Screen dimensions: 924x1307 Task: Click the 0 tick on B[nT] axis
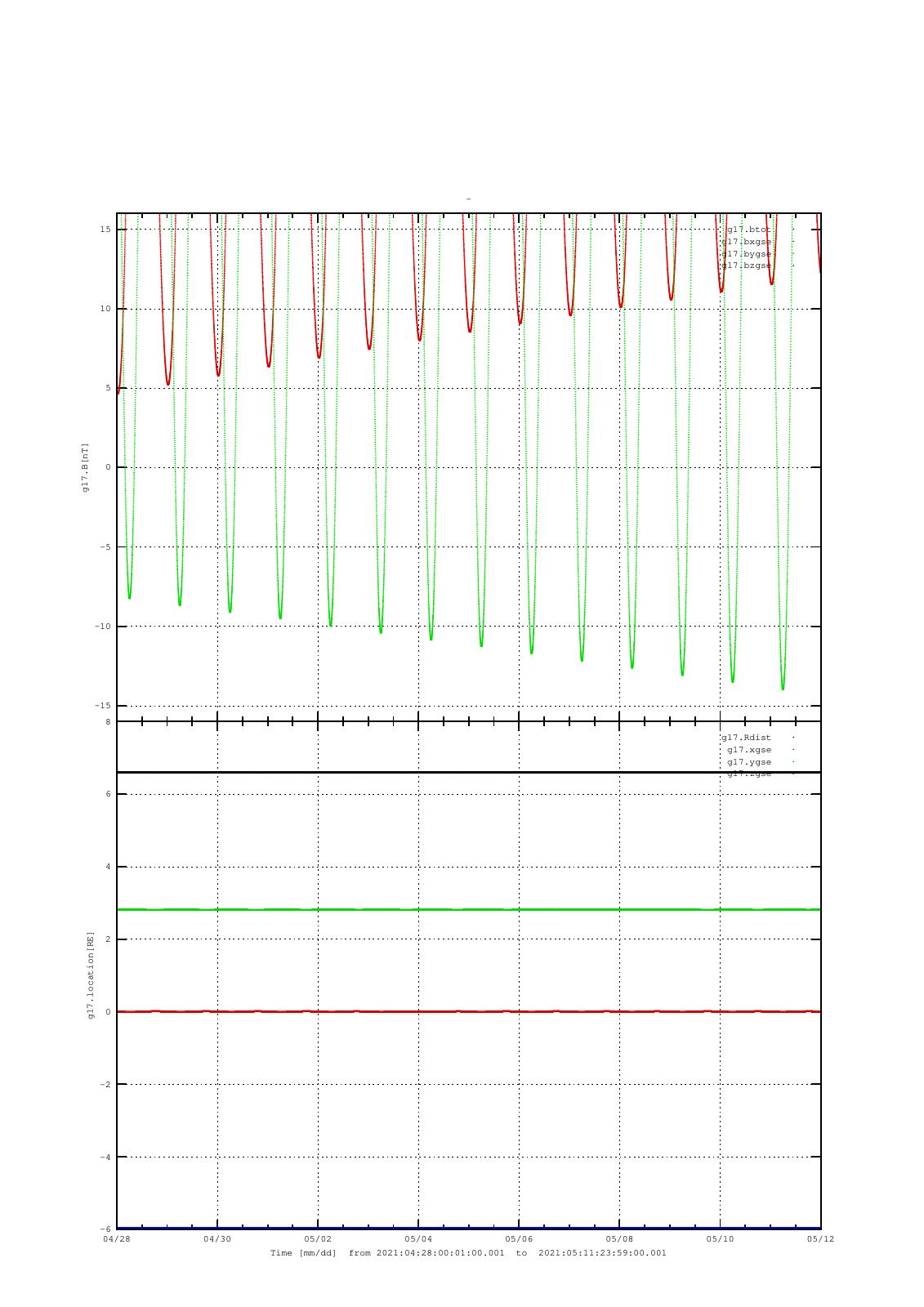coord(108,467)
